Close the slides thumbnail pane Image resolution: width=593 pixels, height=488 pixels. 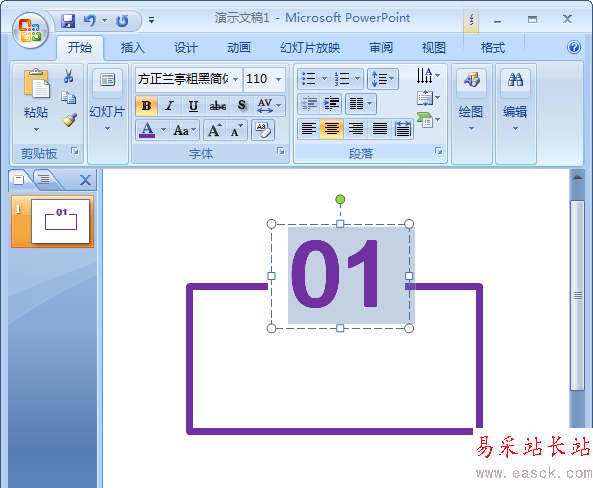click(85, 180)
